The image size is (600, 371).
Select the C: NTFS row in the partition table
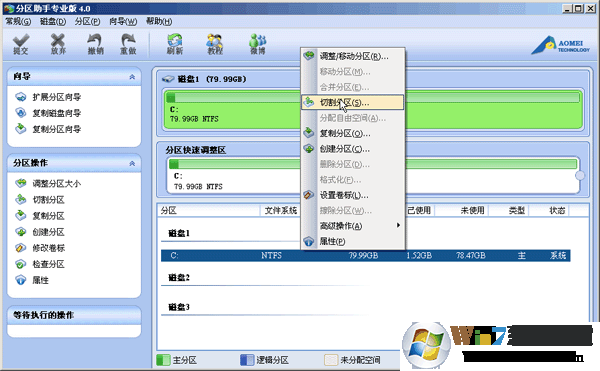(365, 255)
